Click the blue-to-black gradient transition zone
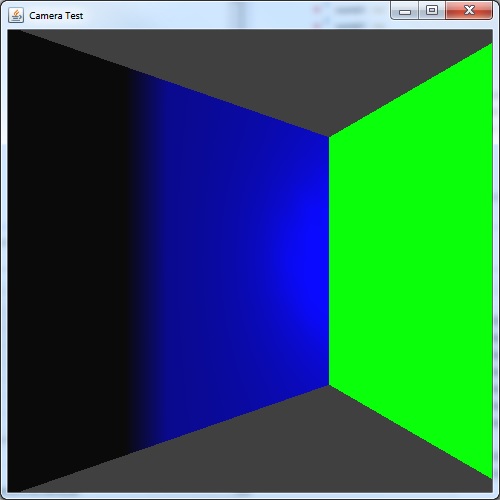 pos(143,260)
